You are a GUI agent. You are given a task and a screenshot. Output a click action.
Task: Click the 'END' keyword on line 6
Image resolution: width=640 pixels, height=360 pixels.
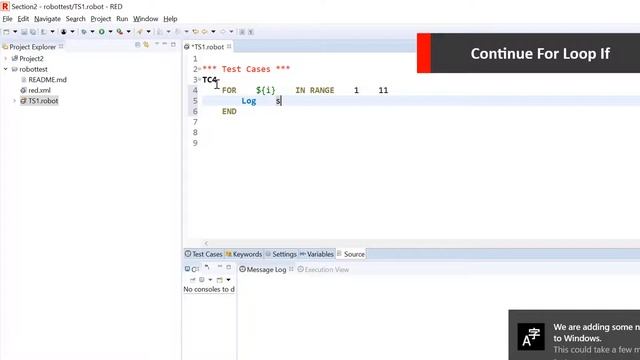coord(229,111)
